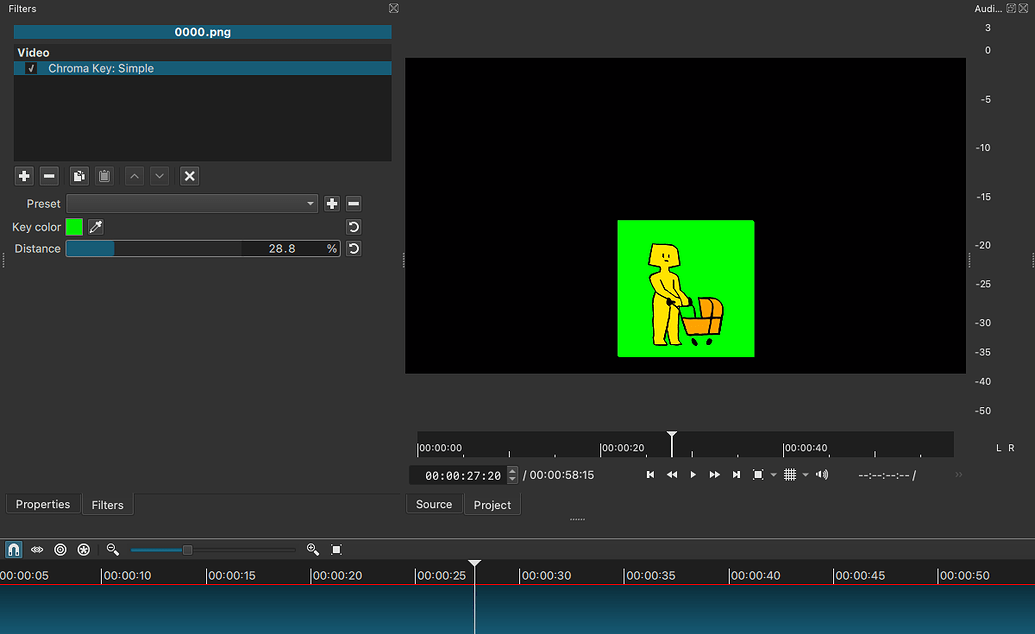
Task: Switch to the Properties tab
Action: (43, 504)
